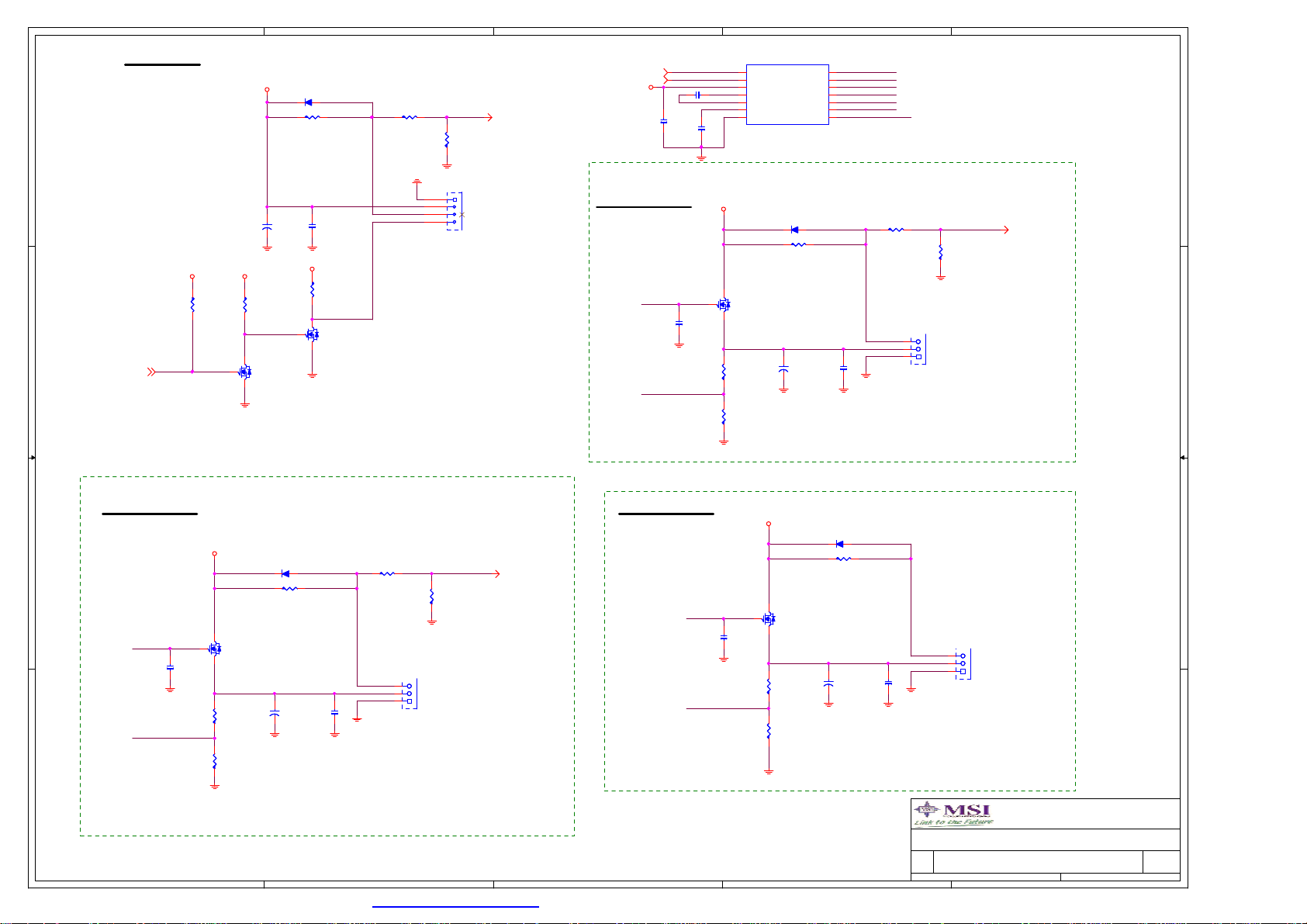Select the three-pin connector in the top-right block
Viewport: 1307px width, 924px height.
(918, 349)
